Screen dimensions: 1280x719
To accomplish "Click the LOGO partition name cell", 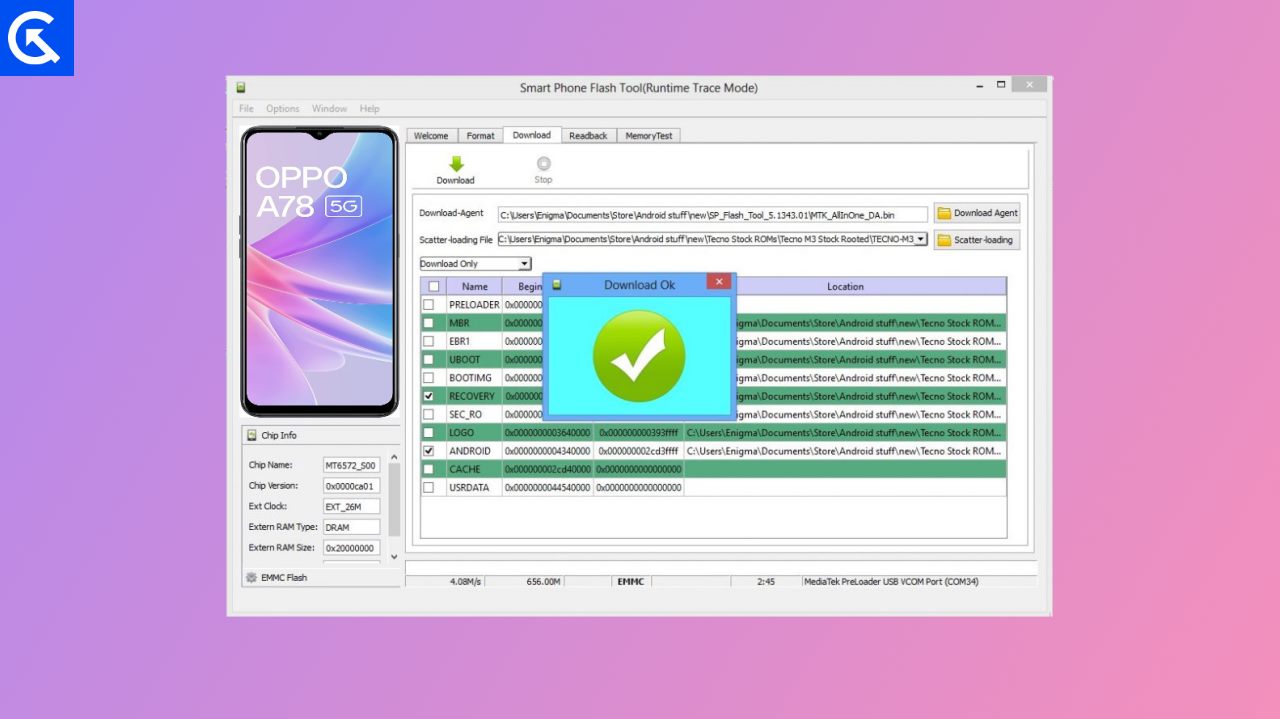I will pyautogui.click(x=473, y=432).
